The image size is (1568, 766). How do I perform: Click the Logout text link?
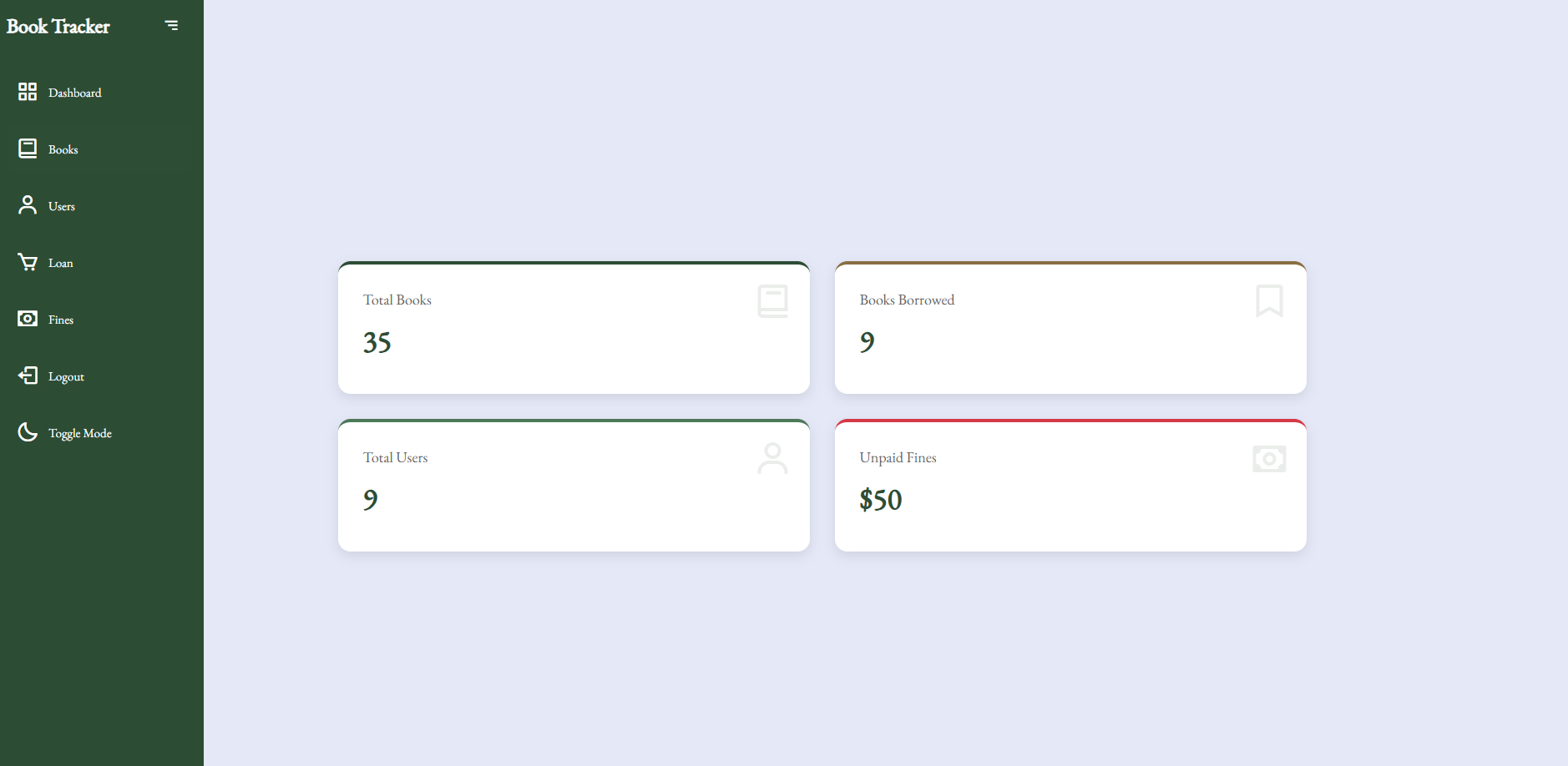pyautogui.click(x=67, y=377)
